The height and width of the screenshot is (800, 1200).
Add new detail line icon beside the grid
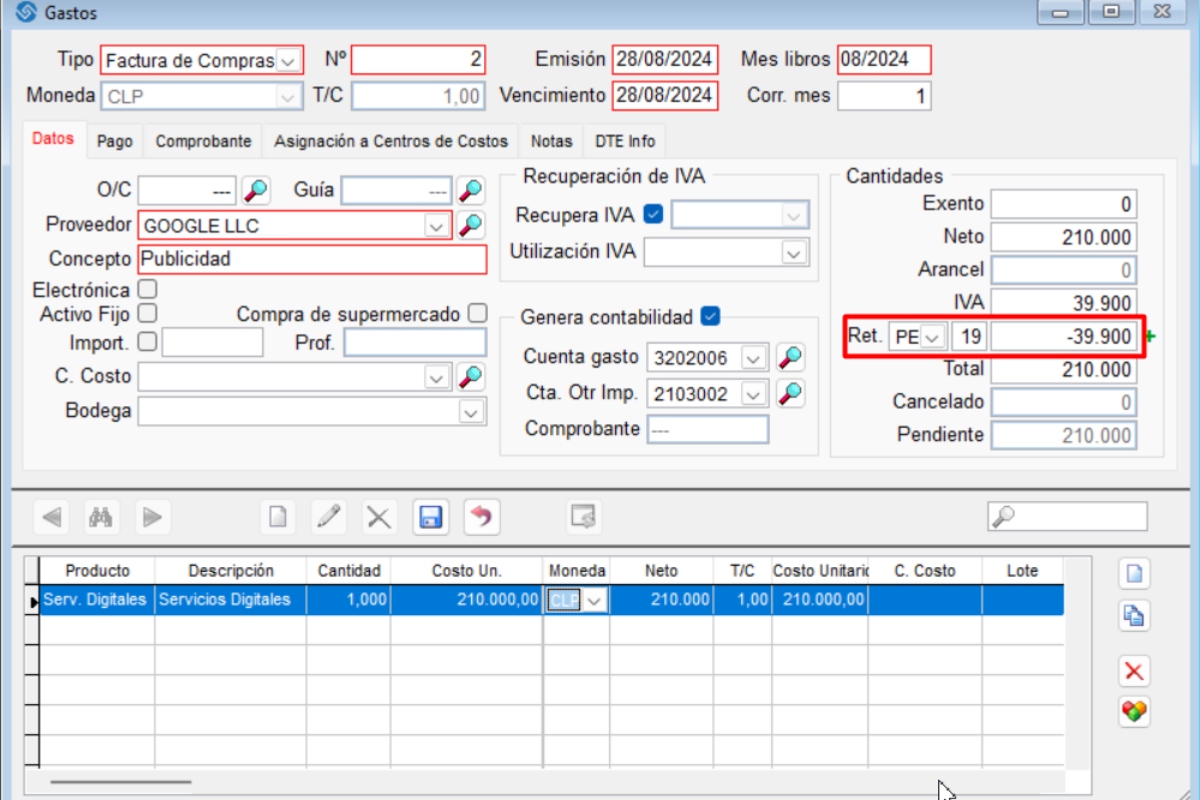click(1134, 573)
